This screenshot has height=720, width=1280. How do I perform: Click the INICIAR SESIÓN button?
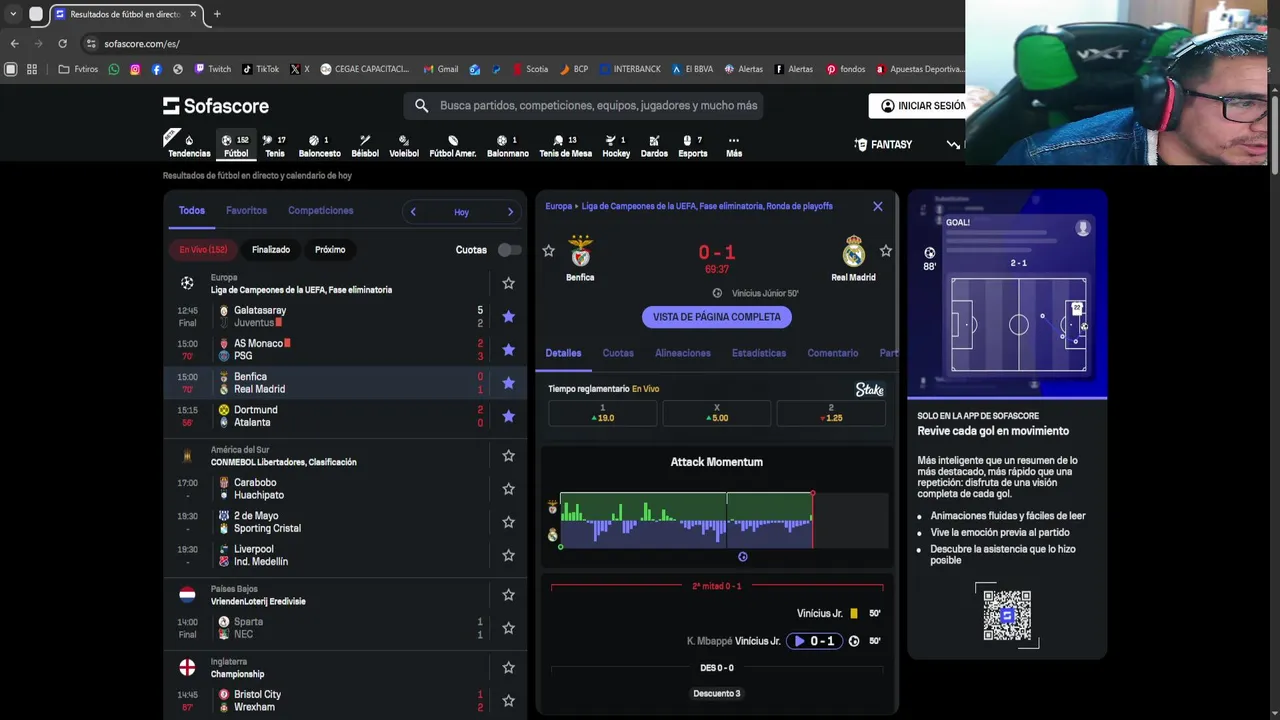click(x=922, y=105)
